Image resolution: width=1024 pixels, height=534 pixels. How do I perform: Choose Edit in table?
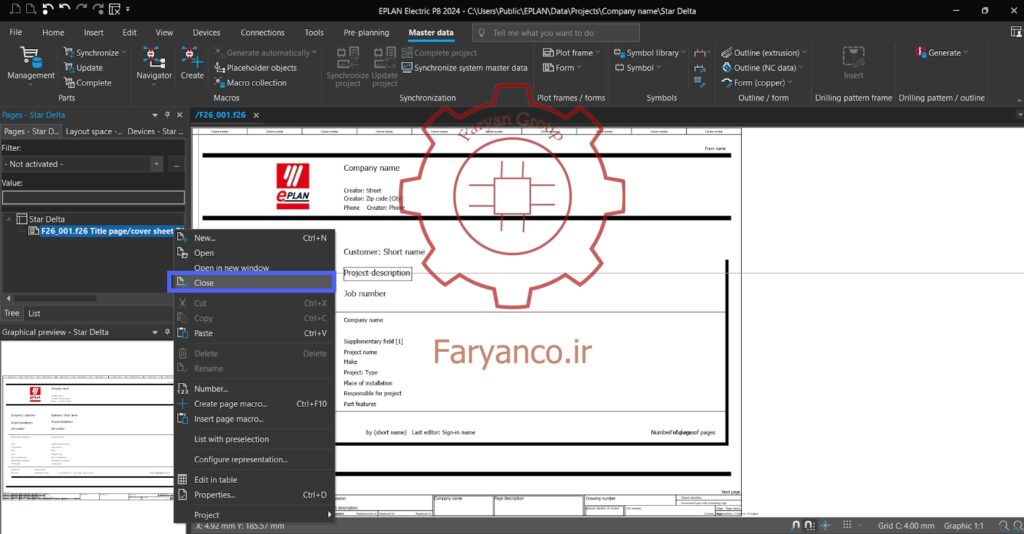(254, 480)
